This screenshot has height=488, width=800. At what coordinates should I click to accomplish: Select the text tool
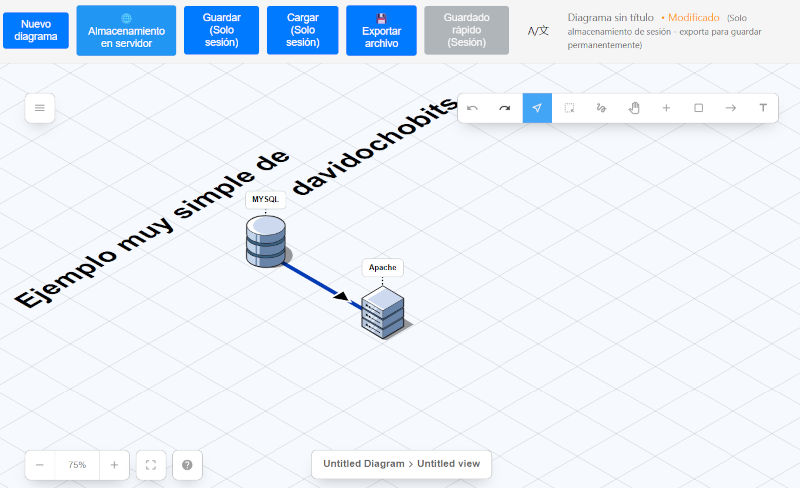pos(763,108)
